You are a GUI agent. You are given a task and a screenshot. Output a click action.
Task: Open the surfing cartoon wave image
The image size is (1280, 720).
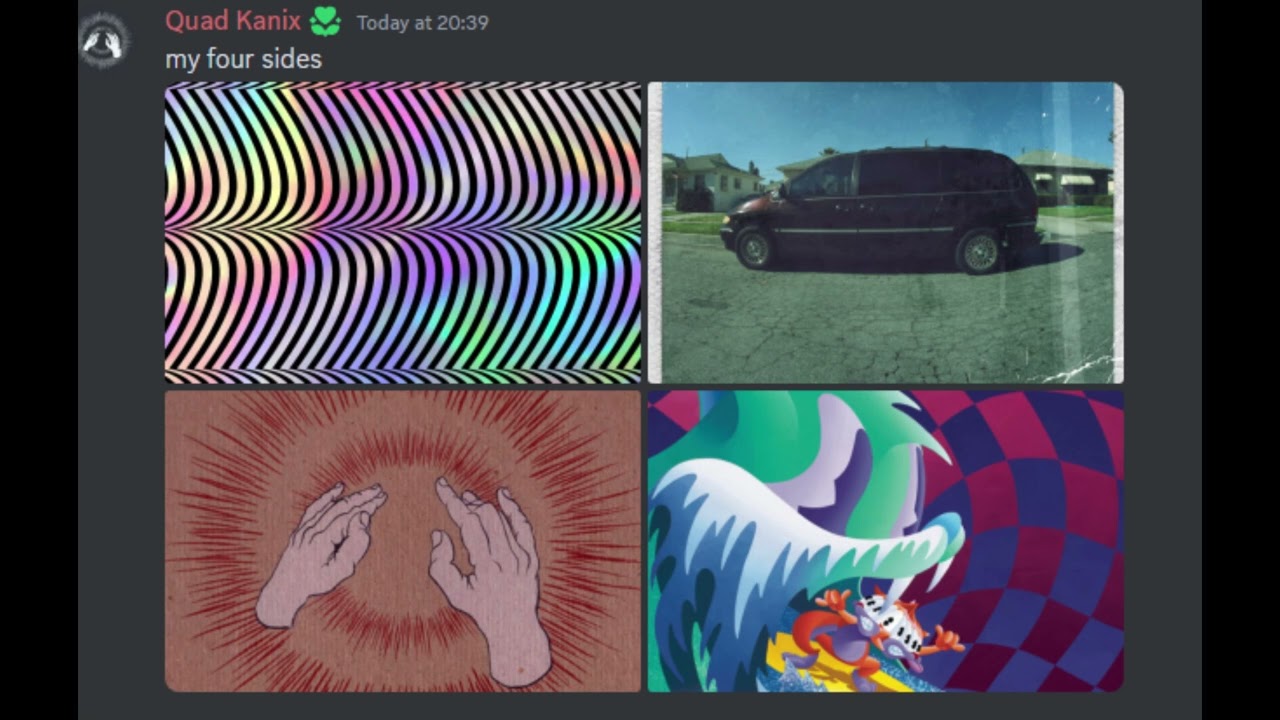[x=885, y=541]
